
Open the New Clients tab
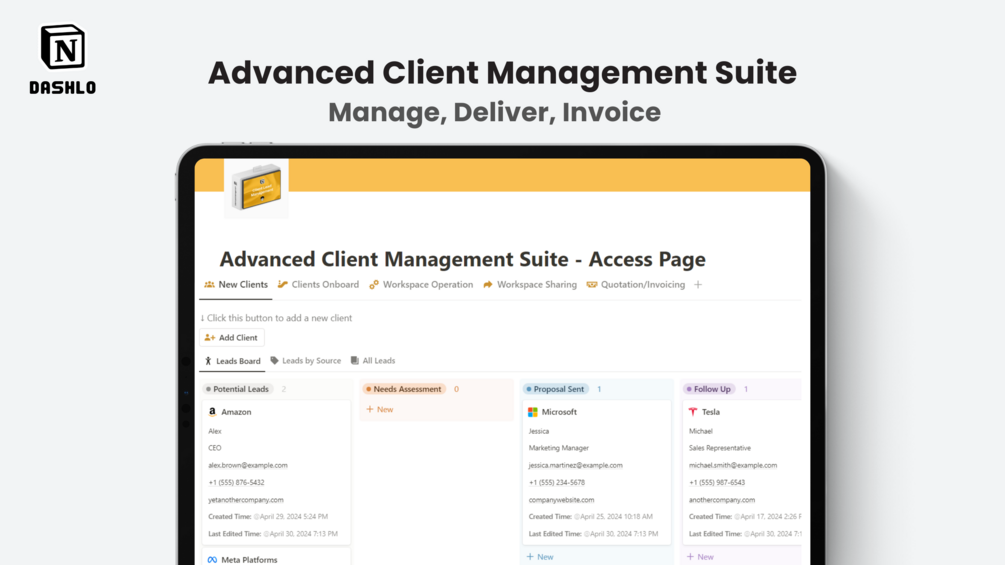(236, 284)
